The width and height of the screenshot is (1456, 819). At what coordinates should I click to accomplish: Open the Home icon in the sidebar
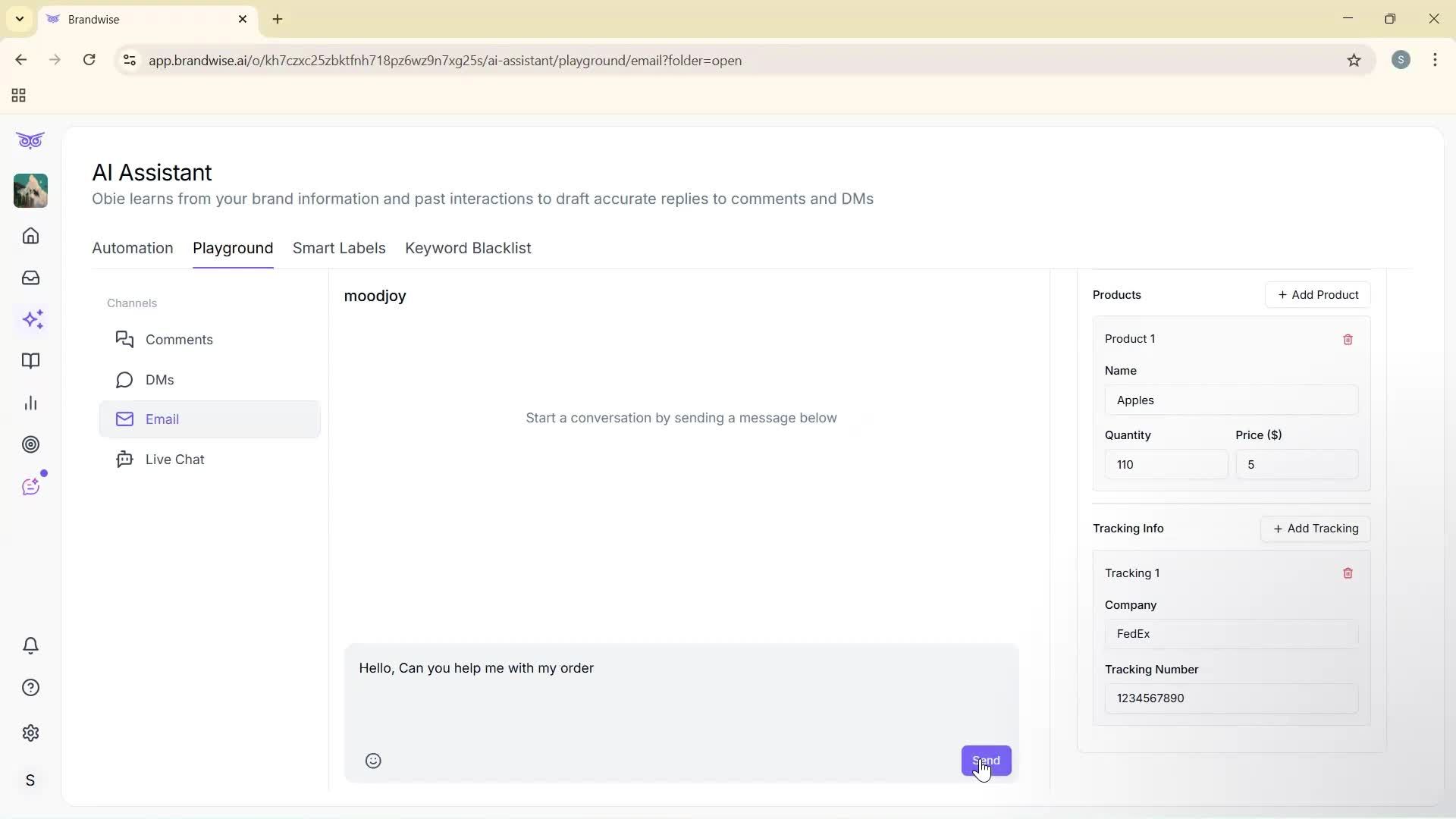point(30,236)
